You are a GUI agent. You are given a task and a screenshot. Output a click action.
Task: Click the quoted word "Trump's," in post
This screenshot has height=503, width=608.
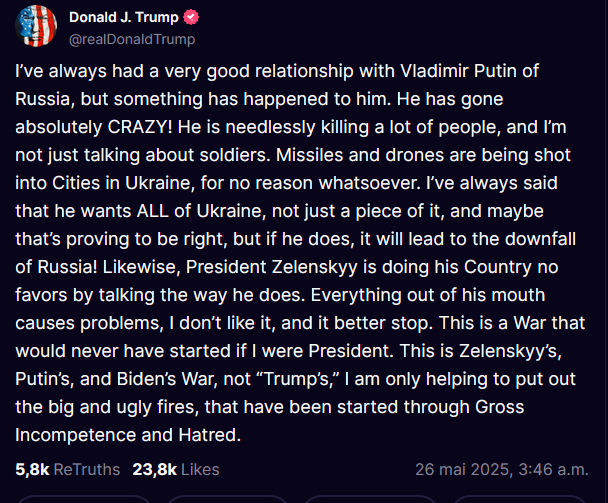[298, 379]
